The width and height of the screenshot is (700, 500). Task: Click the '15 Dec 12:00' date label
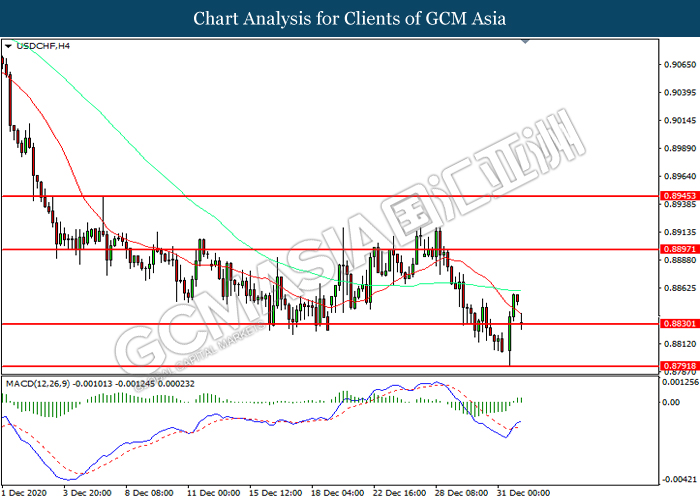[x=274, y=492]
